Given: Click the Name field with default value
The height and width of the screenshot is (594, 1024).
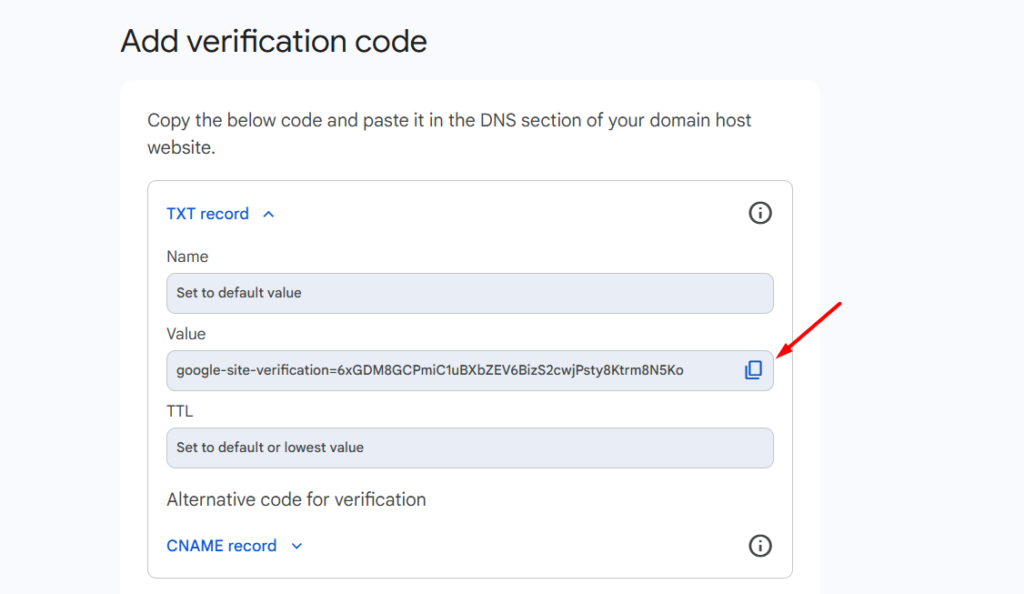Looking at the screenshot, I should click(x=470, y=293).
